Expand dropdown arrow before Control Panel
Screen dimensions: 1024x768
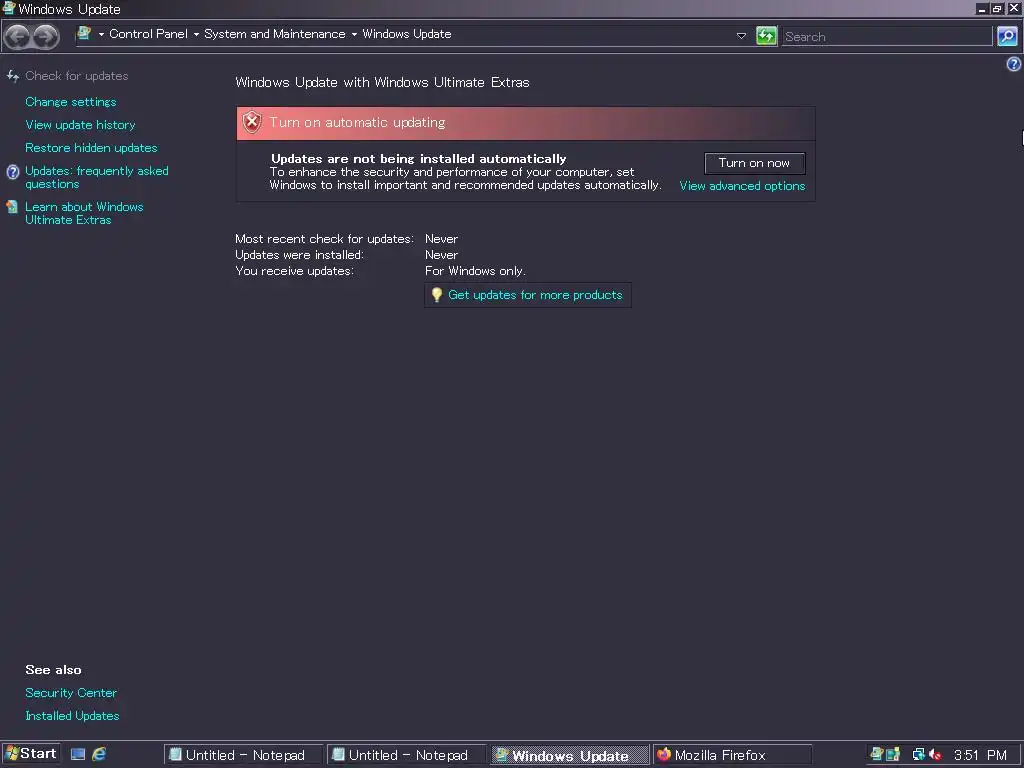pyautogui.click(x=101, y=35)
